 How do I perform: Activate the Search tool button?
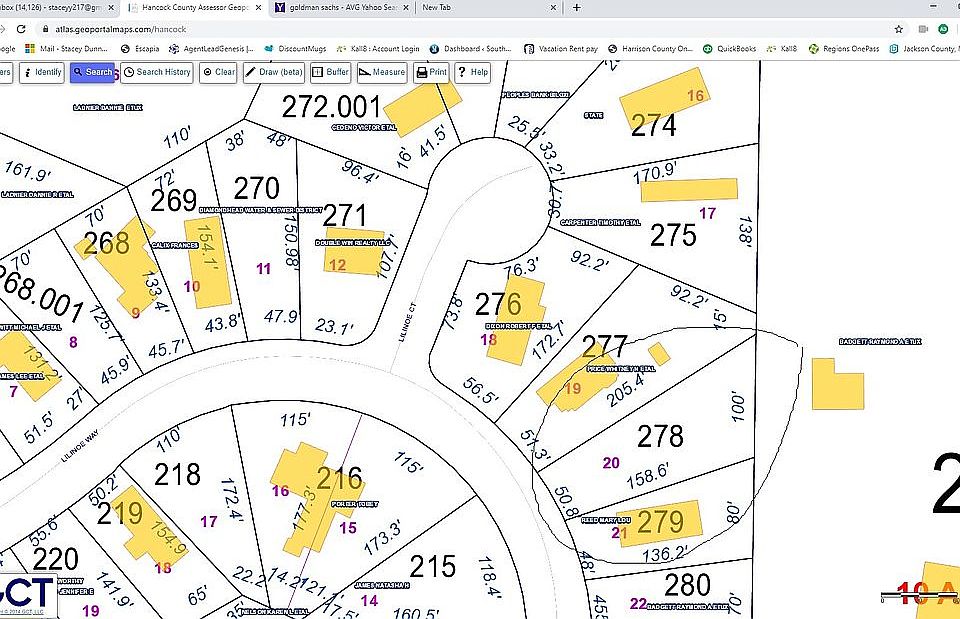92,72
